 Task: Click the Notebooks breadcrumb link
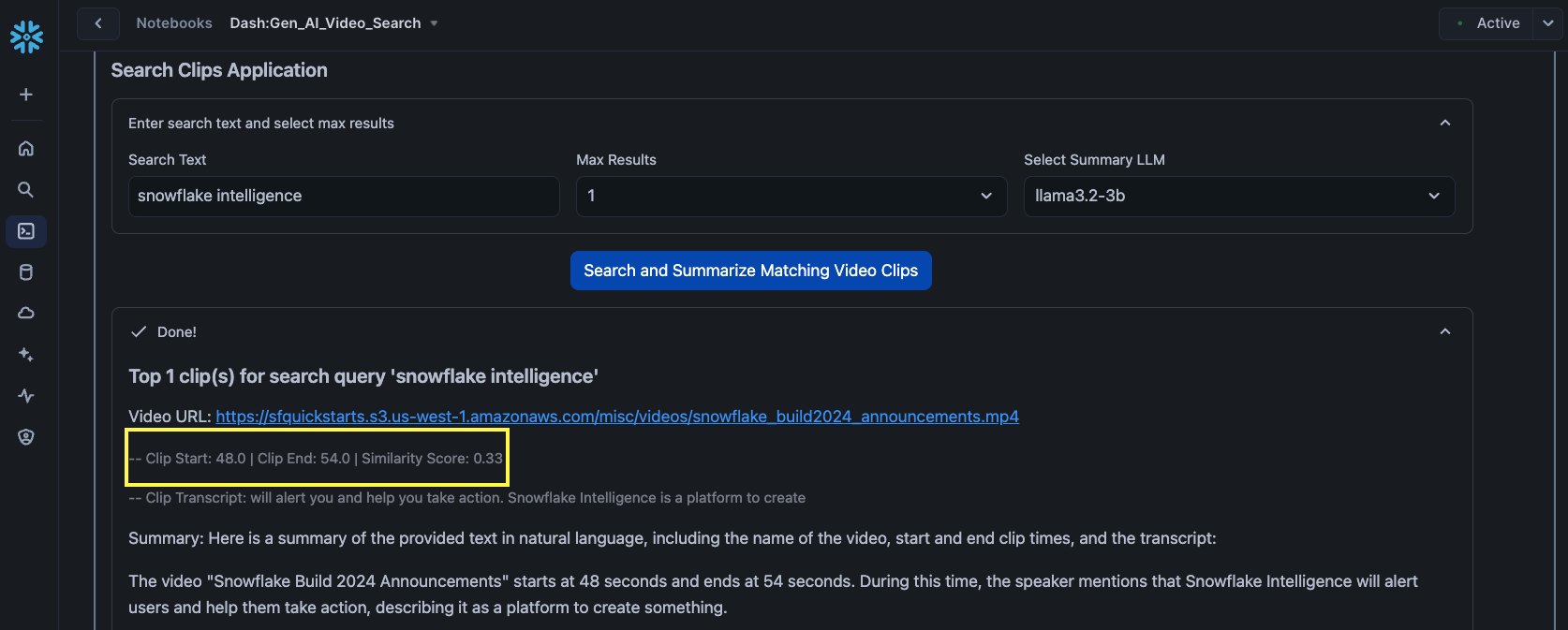point(174,23)
